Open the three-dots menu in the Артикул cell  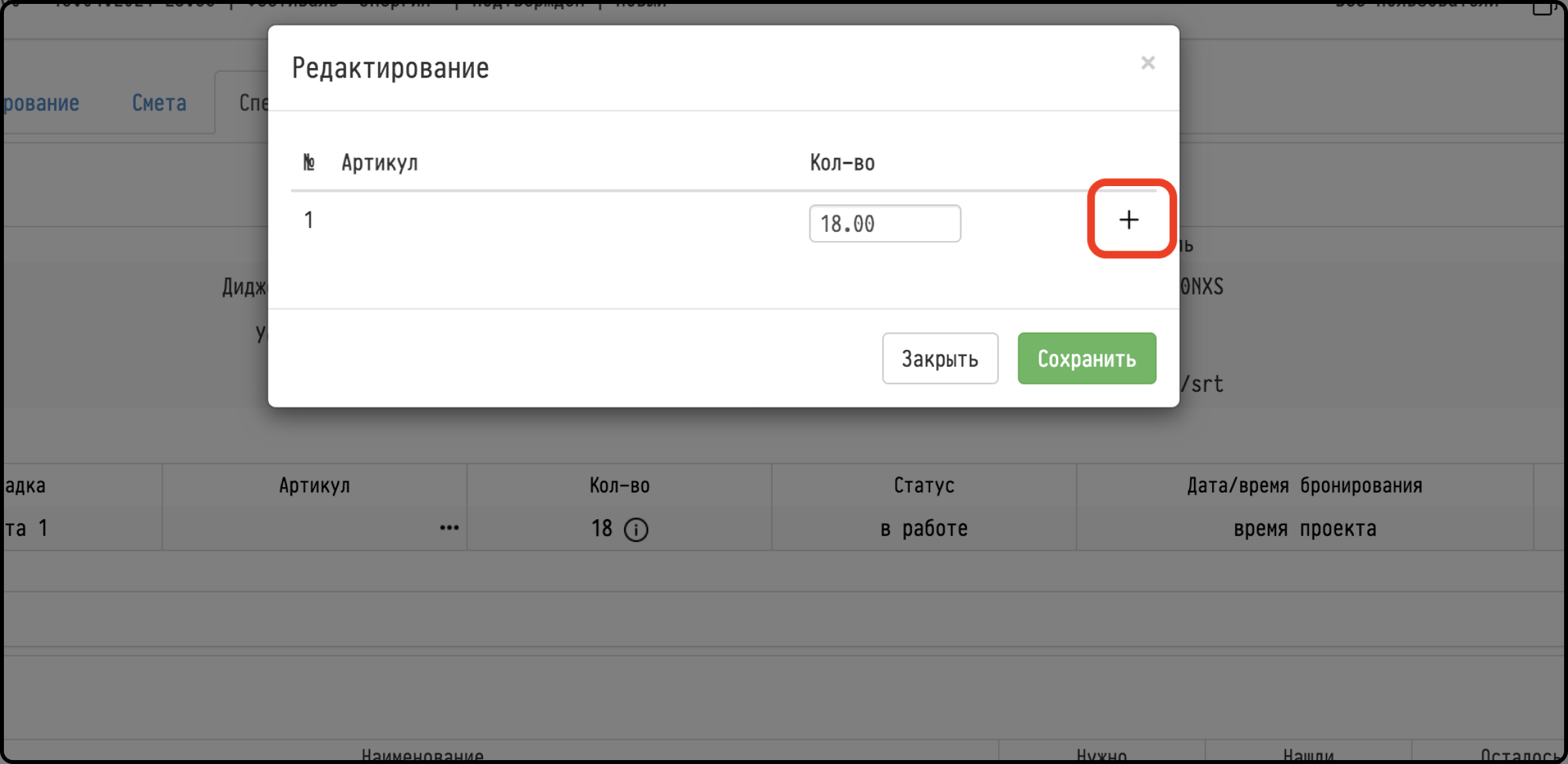point(449,528)
